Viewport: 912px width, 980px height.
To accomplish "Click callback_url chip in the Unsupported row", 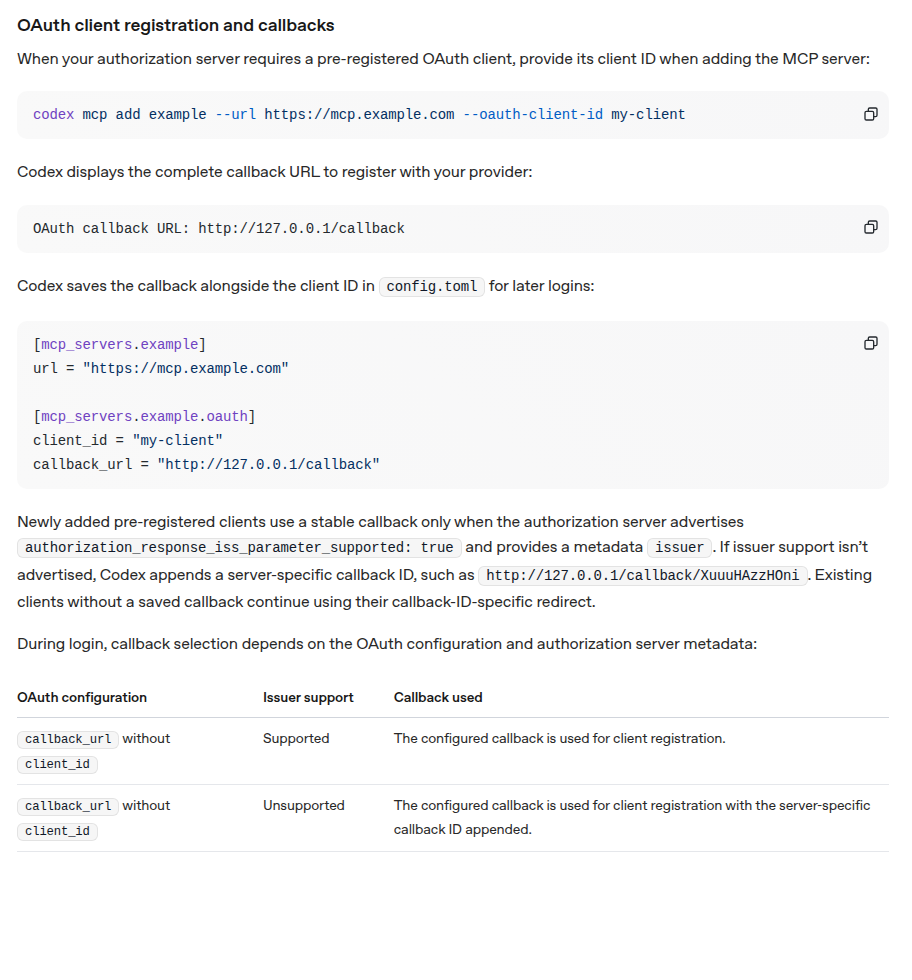I will 68,806.
